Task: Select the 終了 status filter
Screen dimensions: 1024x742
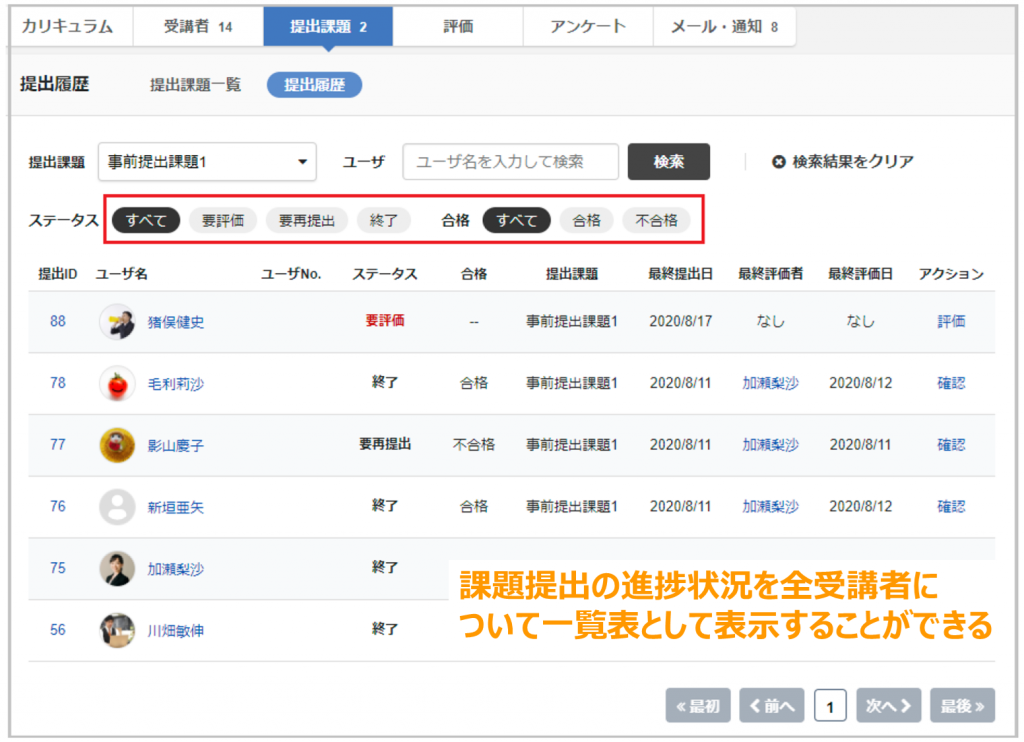Action: pos(384,221)
